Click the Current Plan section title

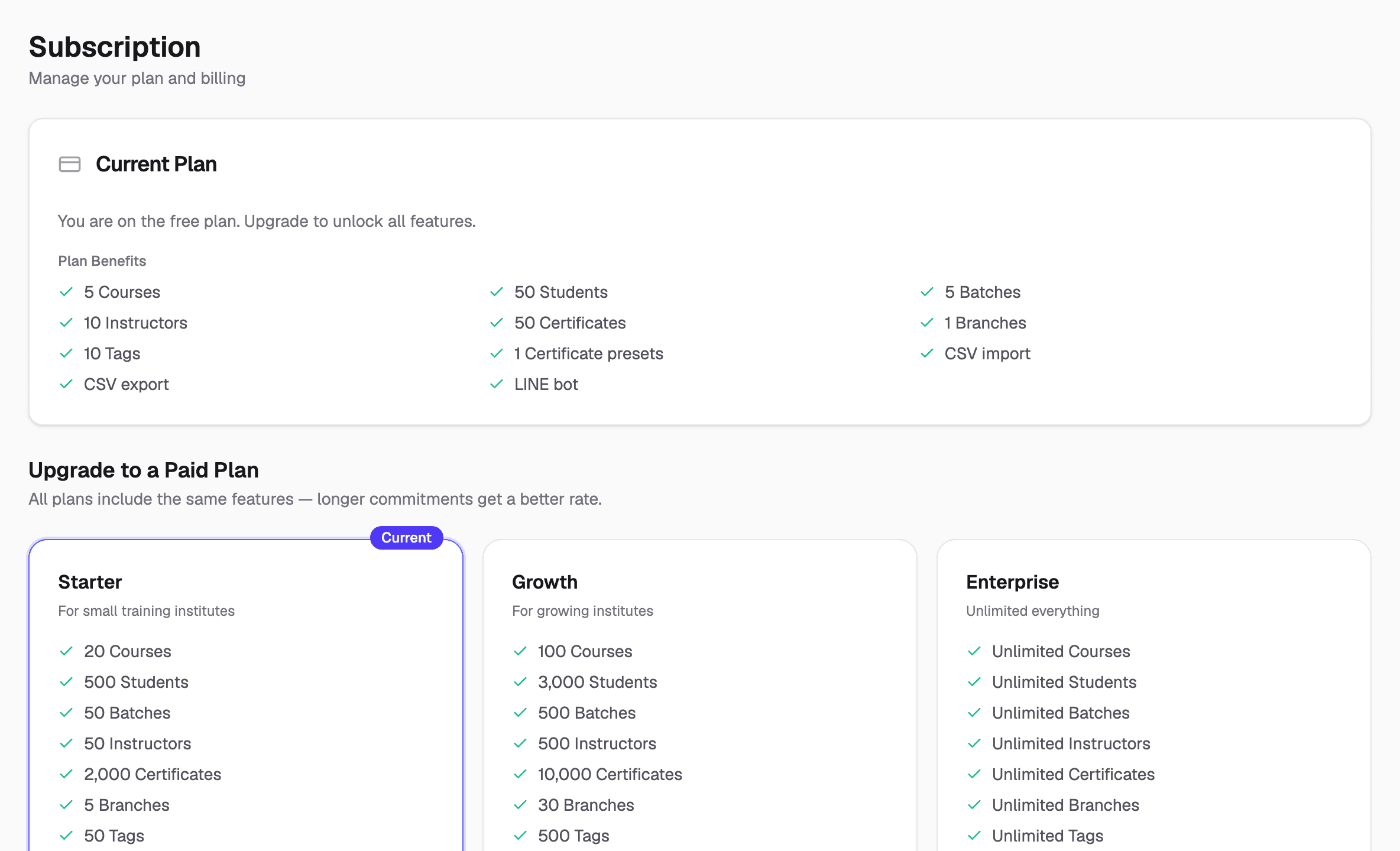pyautogui.click(x=156, y=164)
